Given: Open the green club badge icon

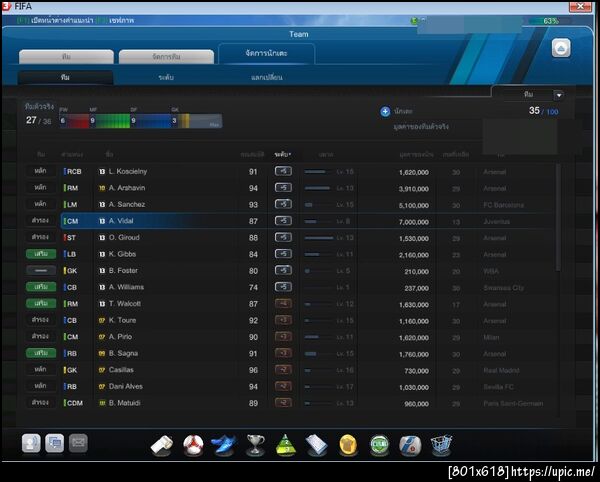Looking at the screenshot, I should (x=379, y=445).
